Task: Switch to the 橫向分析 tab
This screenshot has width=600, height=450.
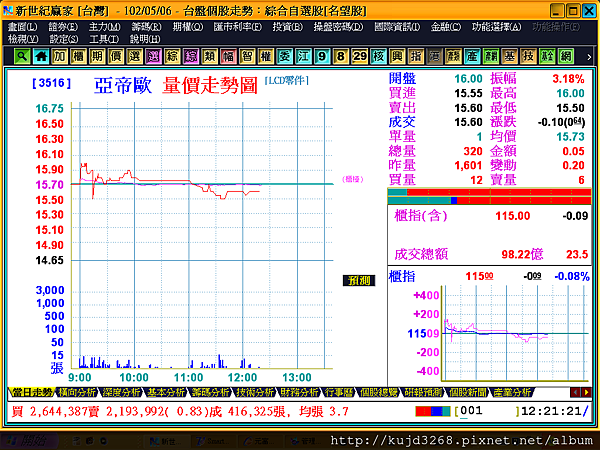Action: point(76,392)
